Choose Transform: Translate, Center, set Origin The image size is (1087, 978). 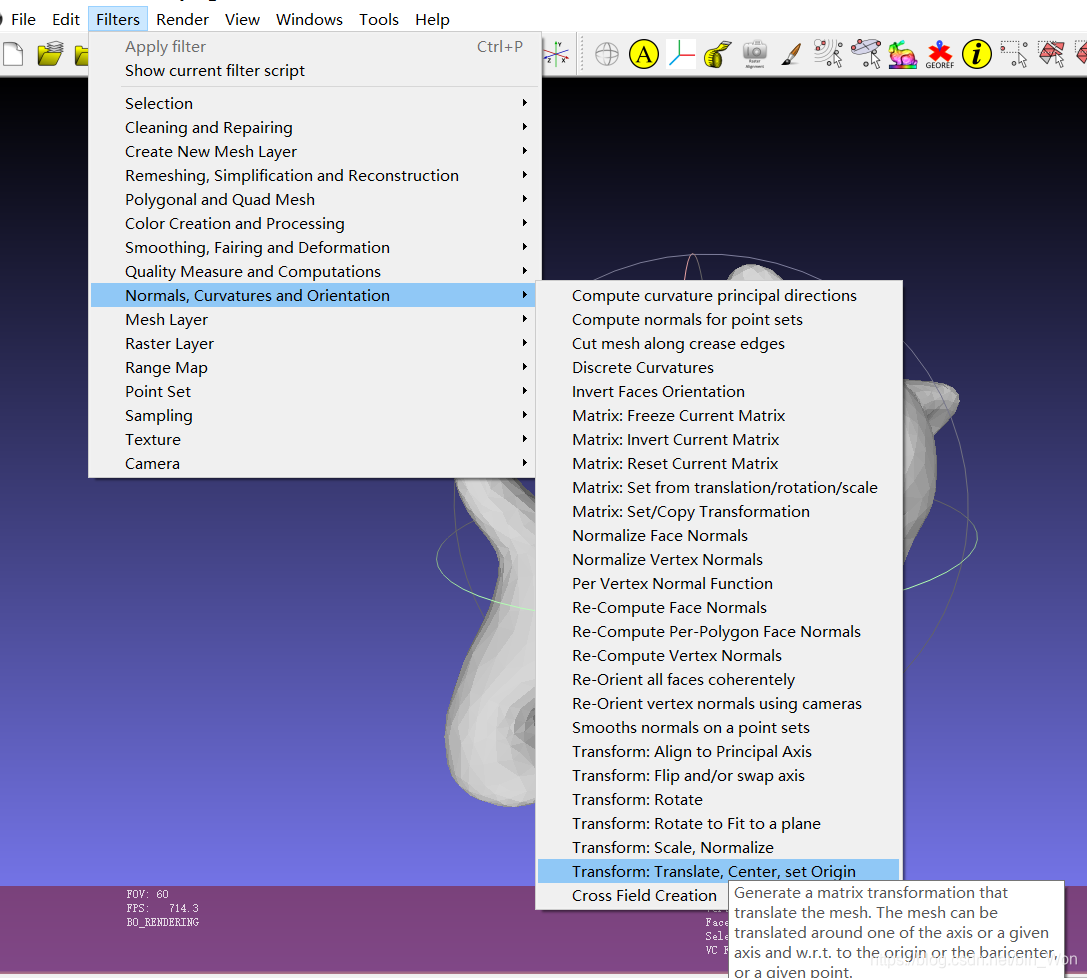click(718, 871)
